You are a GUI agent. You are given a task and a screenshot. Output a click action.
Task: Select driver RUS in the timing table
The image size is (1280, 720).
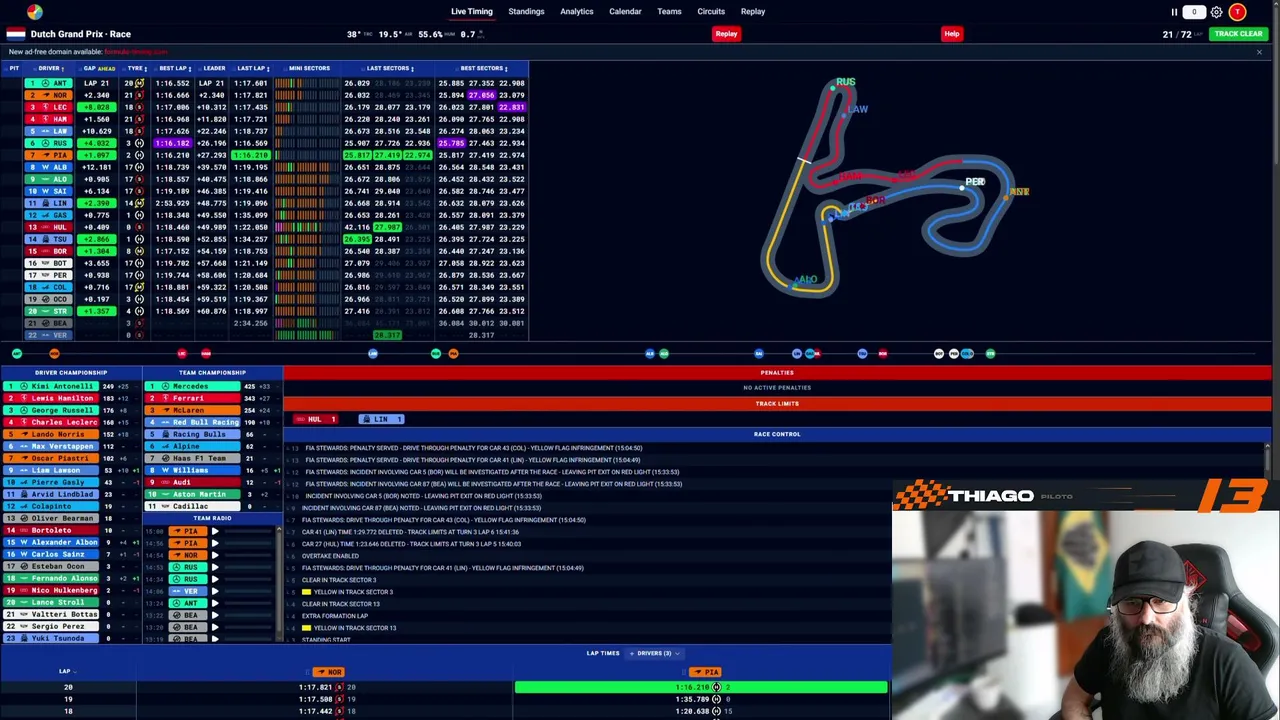pyautogui.click(x=49, y=143)
